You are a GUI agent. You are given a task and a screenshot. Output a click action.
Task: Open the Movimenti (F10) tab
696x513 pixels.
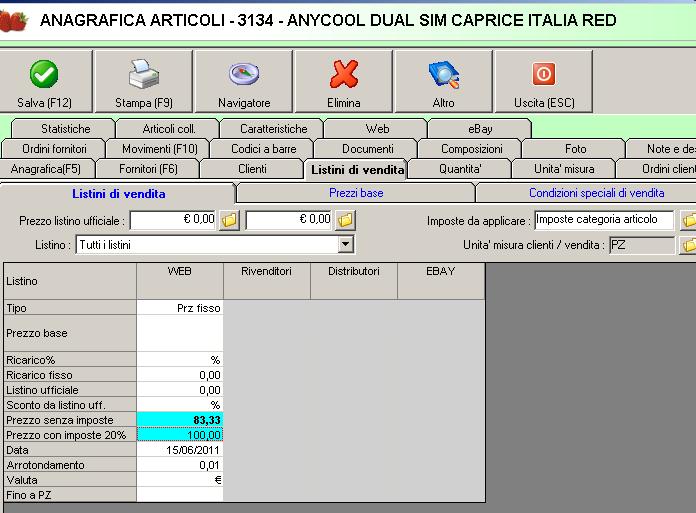click(159, 149)
